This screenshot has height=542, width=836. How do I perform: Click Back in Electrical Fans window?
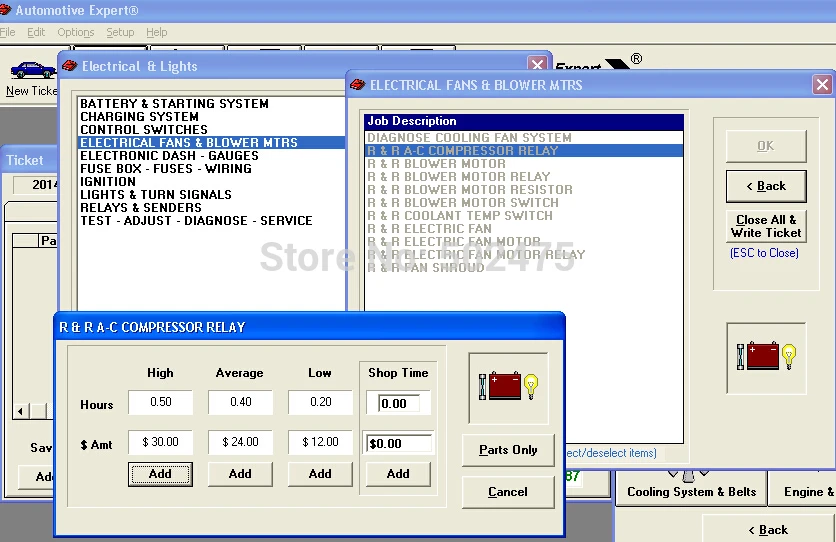(766, 186)
